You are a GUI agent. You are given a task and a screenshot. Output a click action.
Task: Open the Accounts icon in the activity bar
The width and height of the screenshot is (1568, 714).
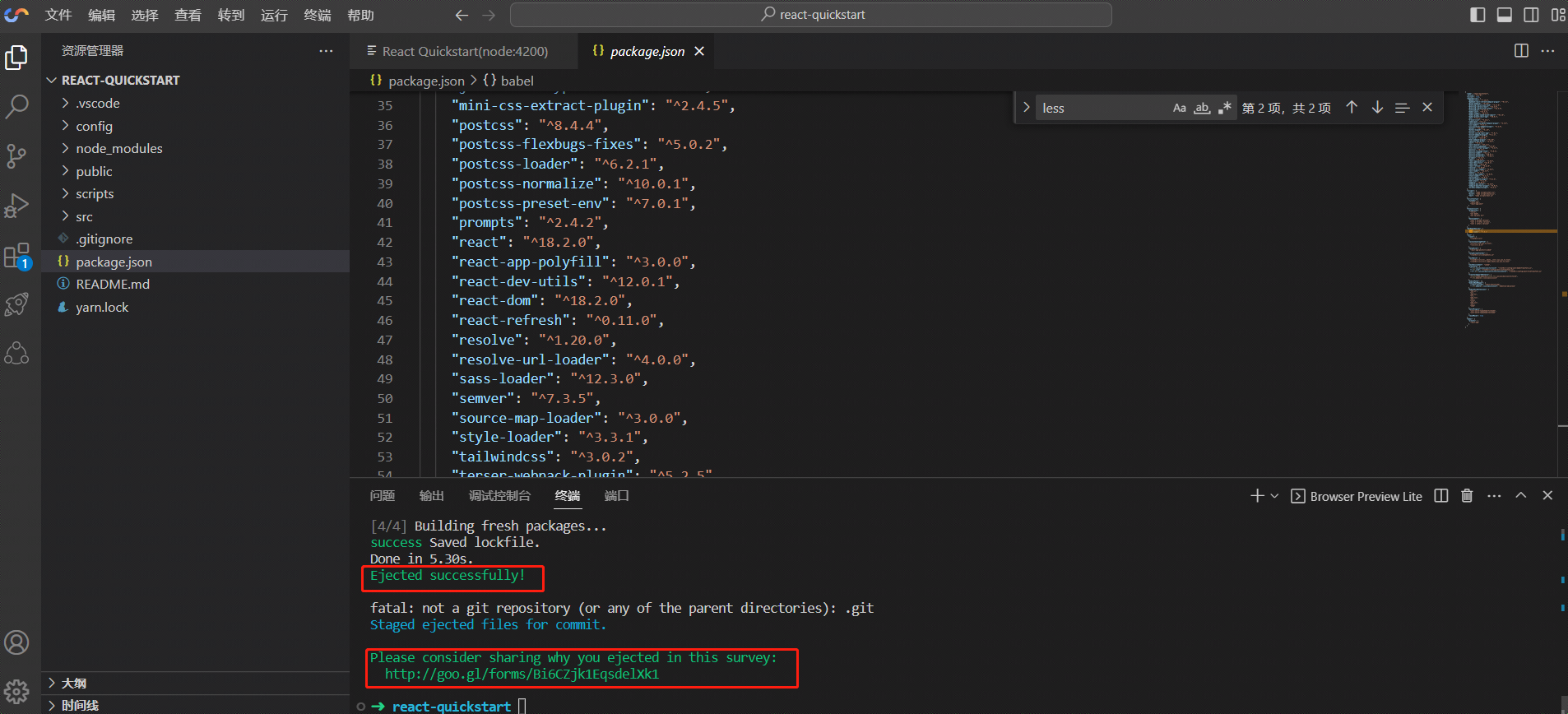[16, 642]
